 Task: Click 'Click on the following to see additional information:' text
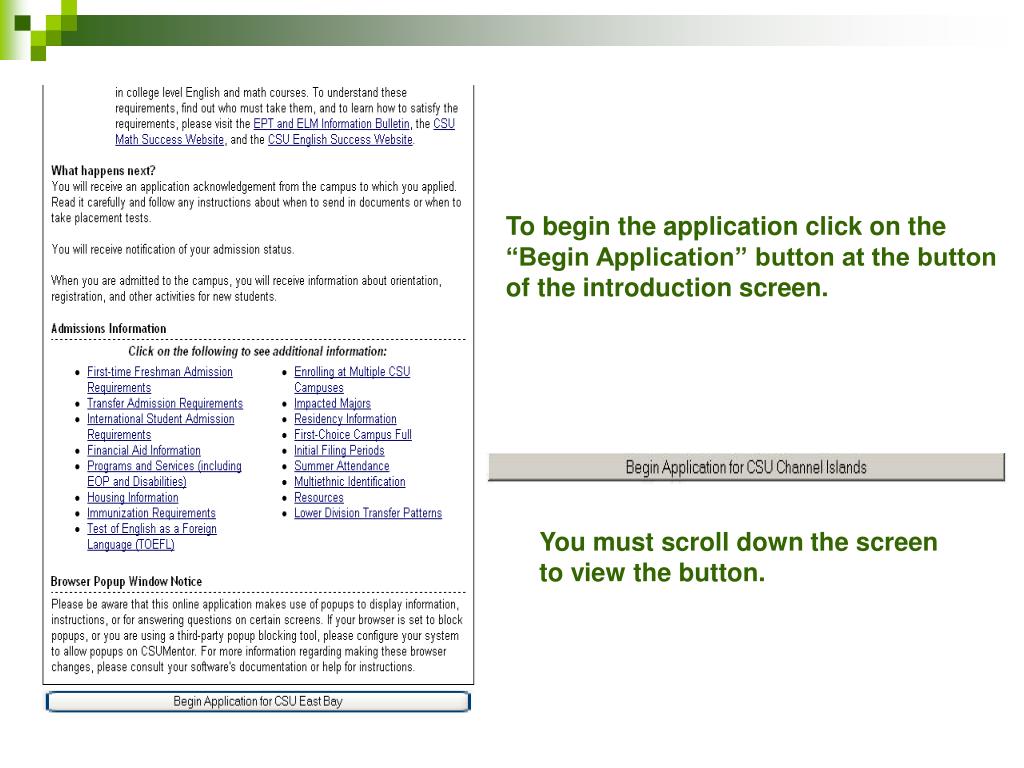pos(257,351)
